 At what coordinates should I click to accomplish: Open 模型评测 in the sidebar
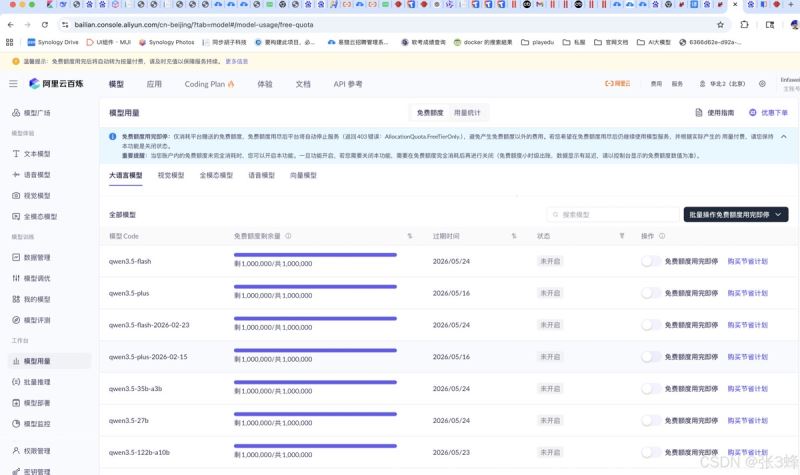[31, 320]
